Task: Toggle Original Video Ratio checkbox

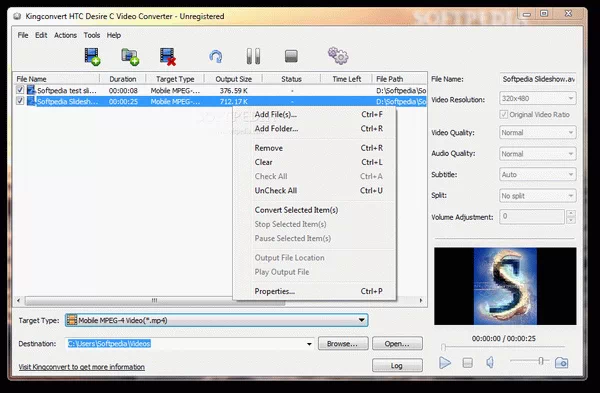Action: 504,114
